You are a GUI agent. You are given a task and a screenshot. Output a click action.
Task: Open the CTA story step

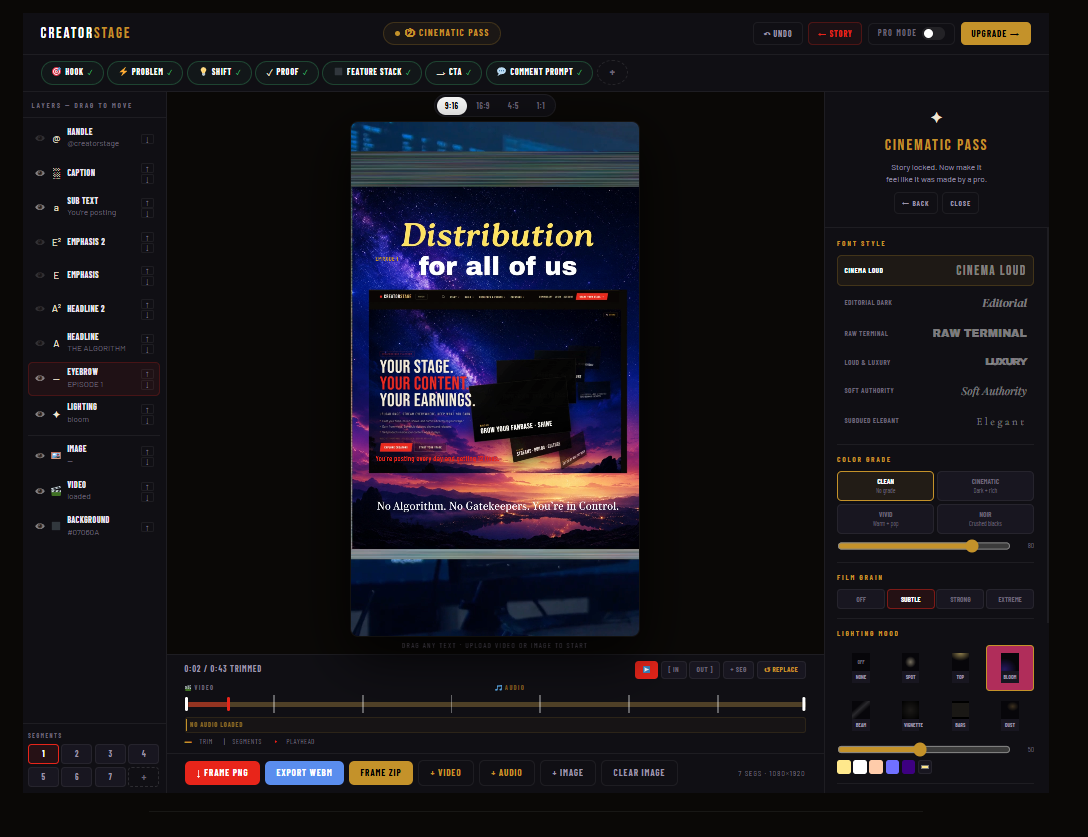click(x=453, y=72)
